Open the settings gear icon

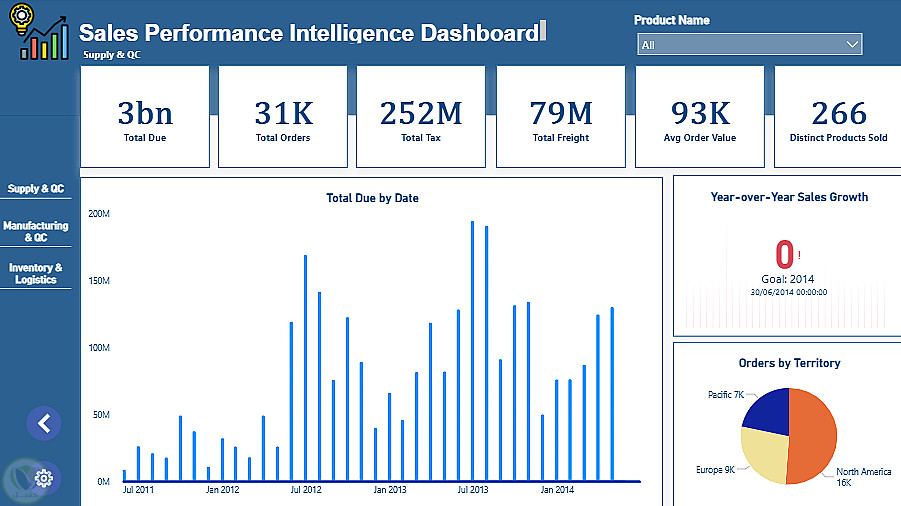pyautogui.click(x=44, y=477)
